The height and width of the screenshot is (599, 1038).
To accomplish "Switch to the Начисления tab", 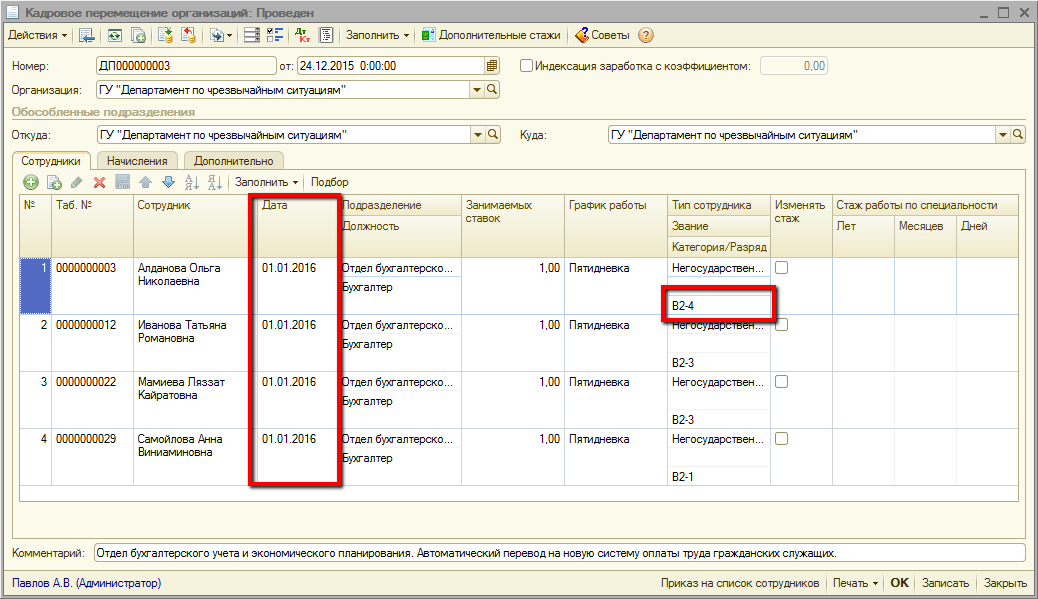I will pos(138,160).
